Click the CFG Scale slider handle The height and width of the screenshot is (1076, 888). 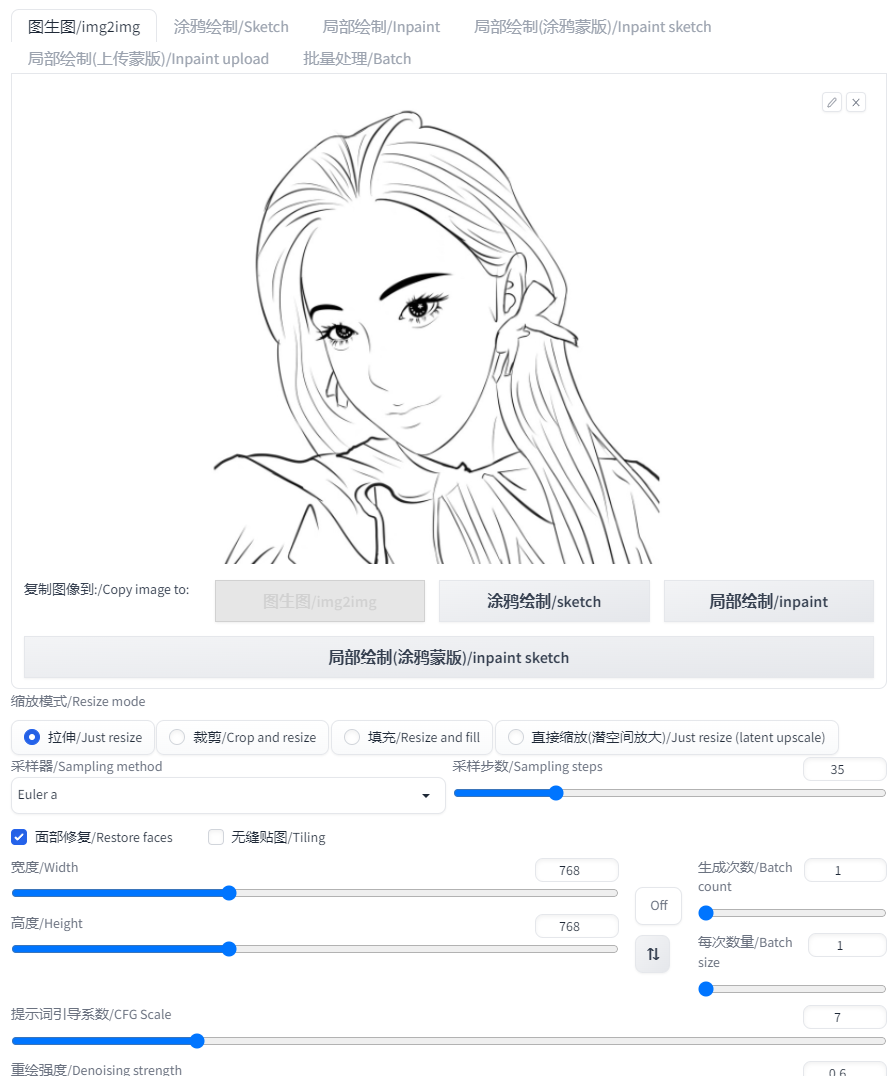point(197,1041)
